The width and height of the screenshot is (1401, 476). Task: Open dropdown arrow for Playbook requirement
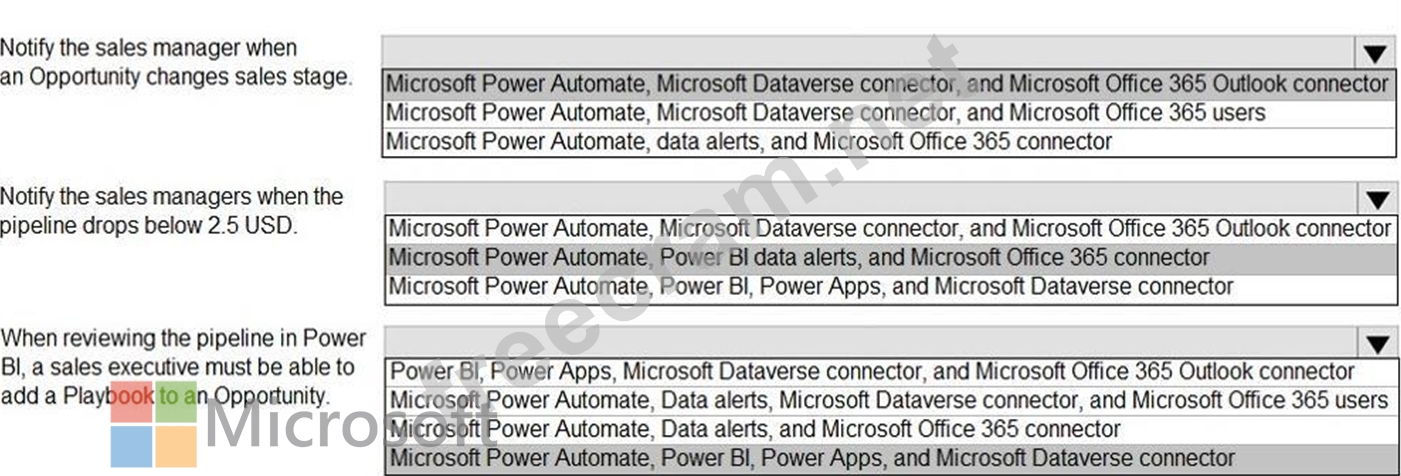tap(1378, 345)
